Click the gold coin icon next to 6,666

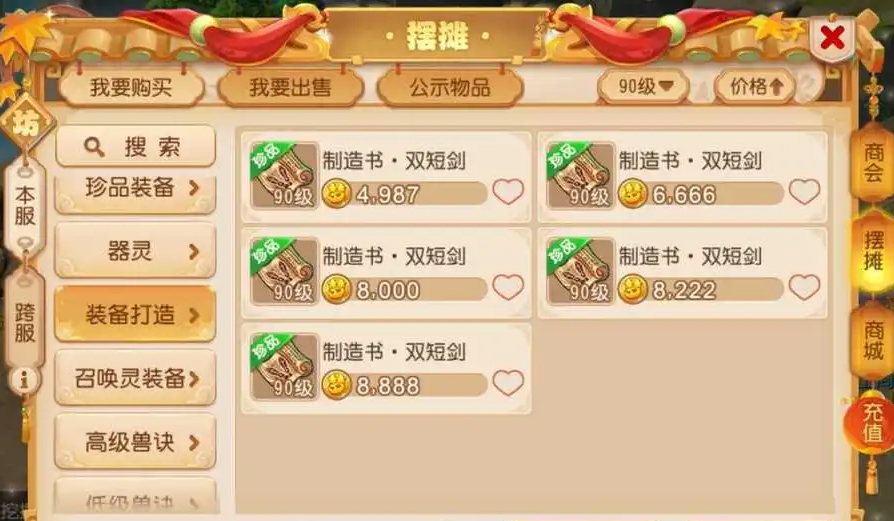click(x=633, y=194)
